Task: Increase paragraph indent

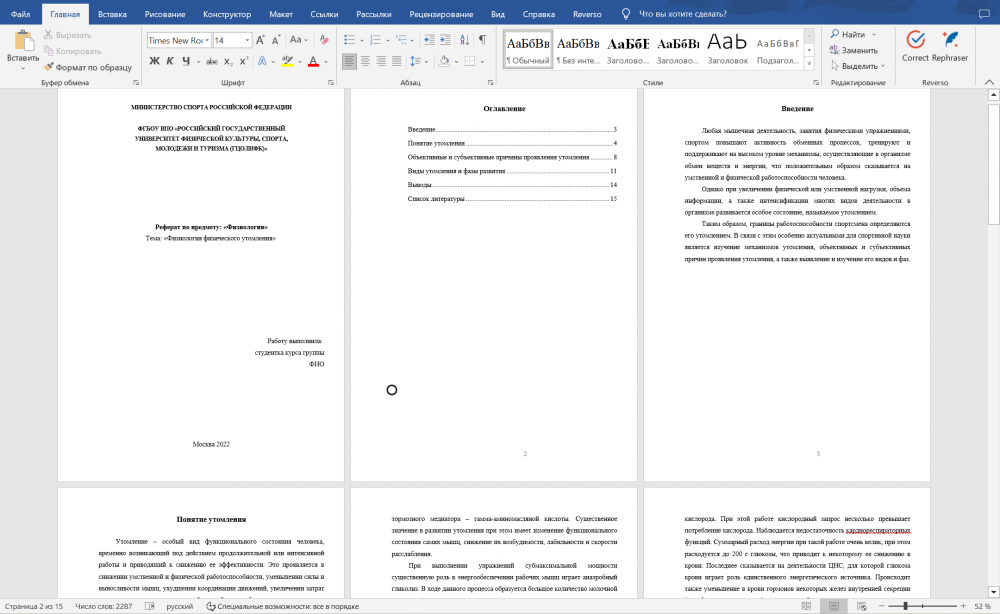Action: click(445, 40)
